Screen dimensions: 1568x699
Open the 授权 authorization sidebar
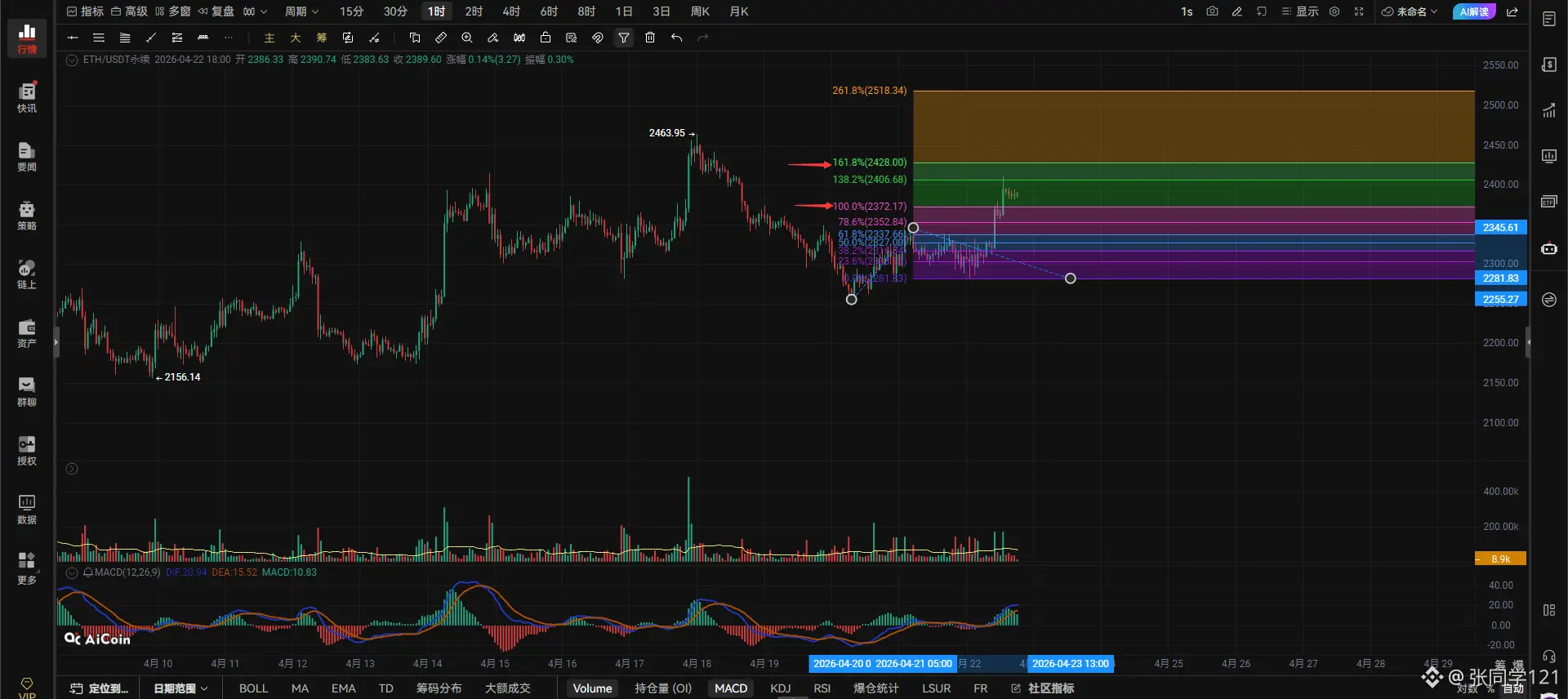point(27,450)
